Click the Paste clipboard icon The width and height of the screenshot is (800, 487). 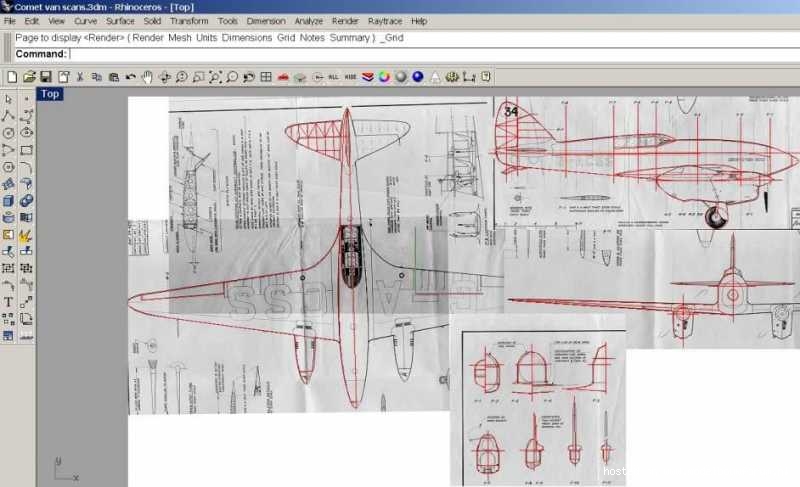pos(114,77)
